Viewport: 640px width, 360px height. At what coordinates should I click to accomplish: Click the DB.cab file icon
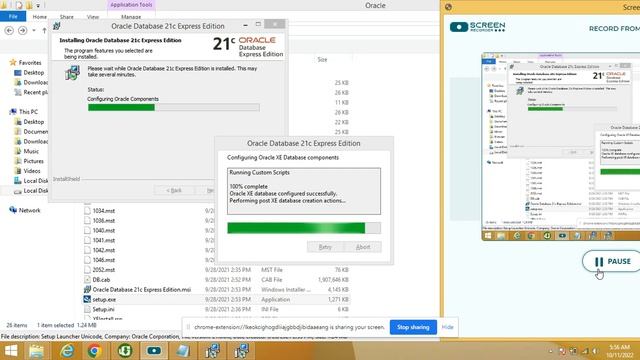[87, 280]
